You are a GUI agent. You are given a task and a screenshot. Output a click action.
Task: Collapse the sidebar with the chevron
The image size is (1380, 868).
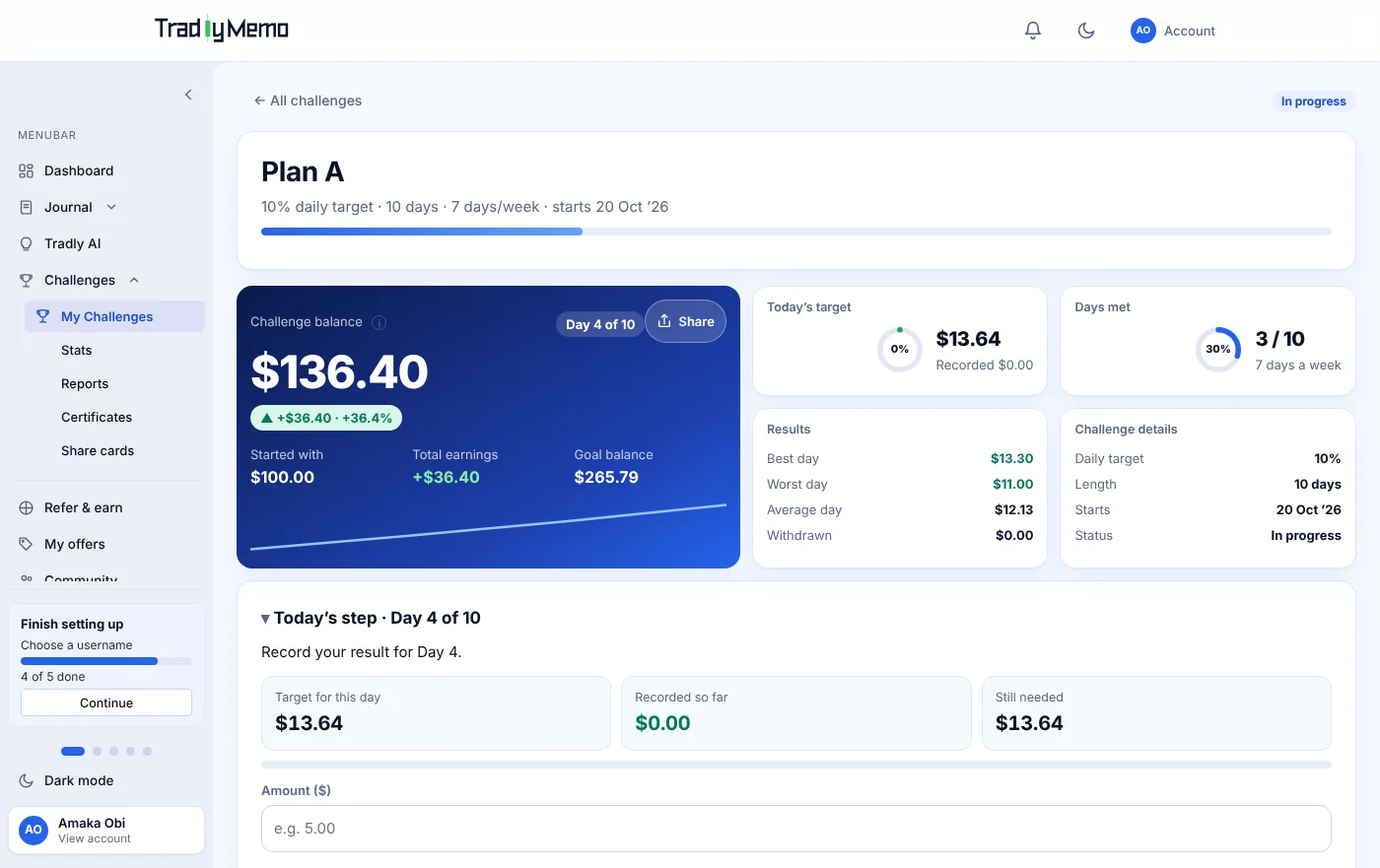click(188, 95)
